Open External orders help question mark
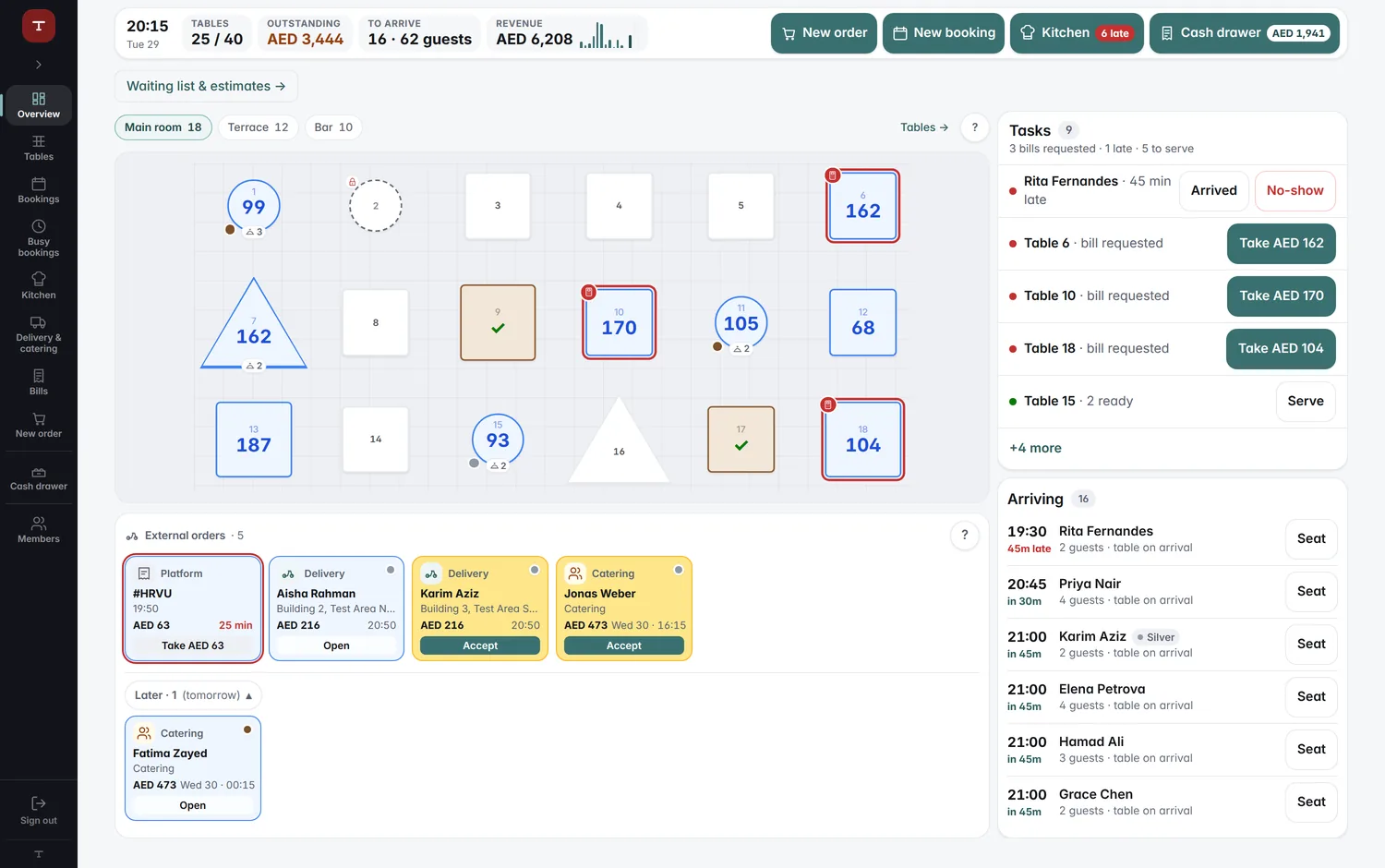The width and height of the screenshot is (1385, 868). click(964, 535)
